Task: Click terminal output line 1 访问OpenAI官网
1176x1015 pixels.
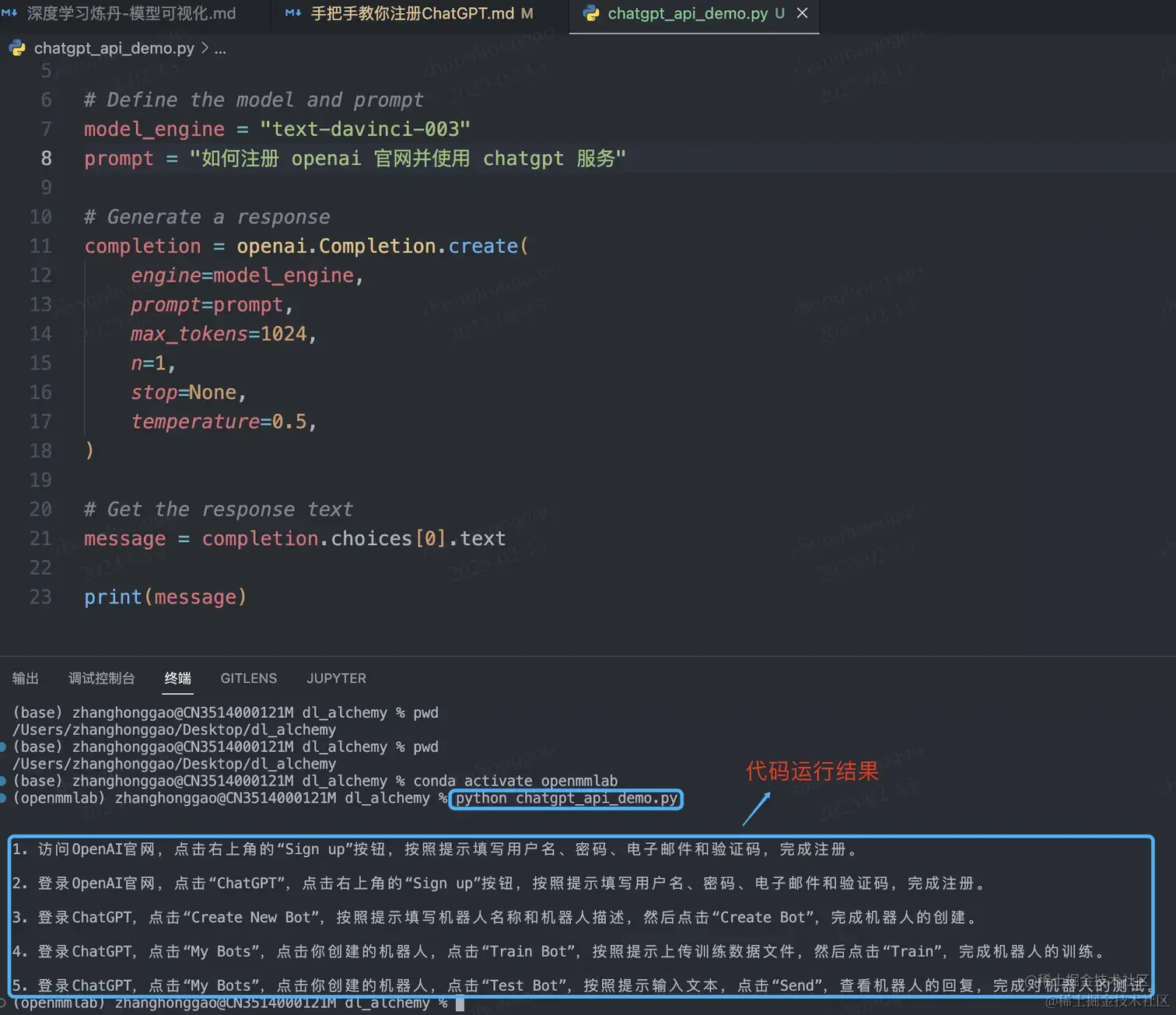Action: click(436, 849)
